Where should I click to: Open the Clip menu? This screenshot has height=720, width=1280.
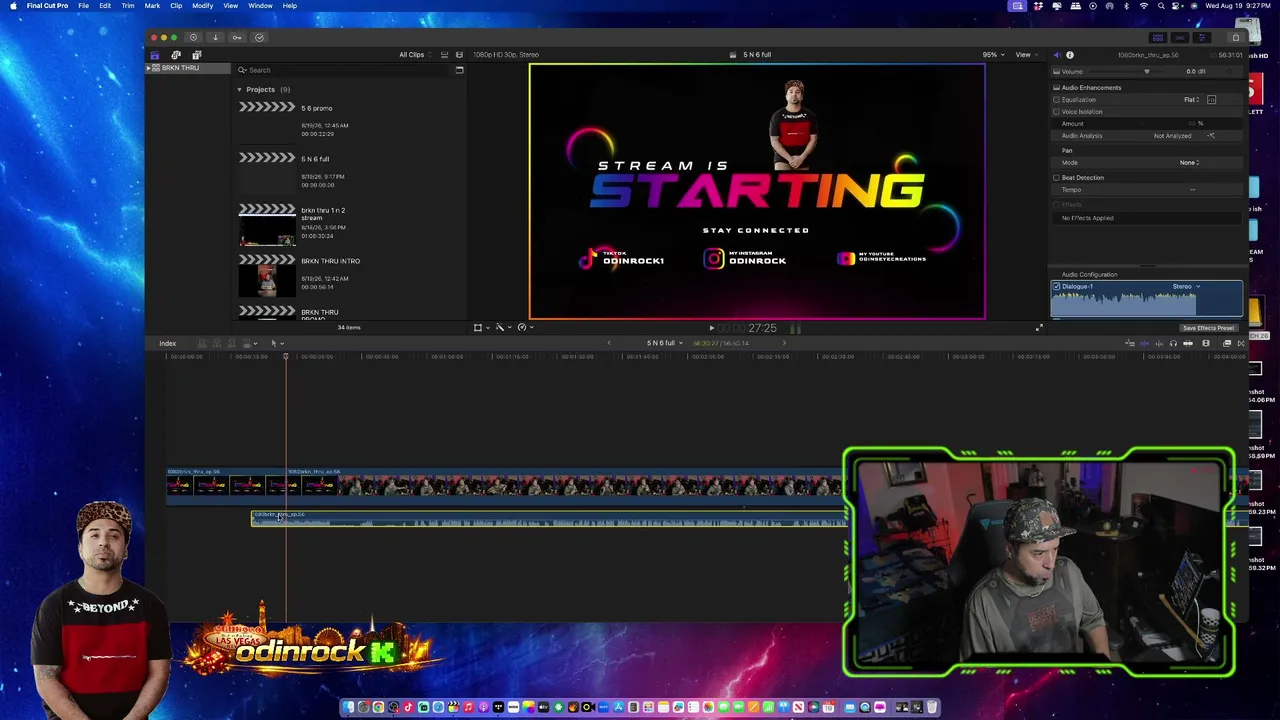pyautogui.click(x=176, y=6)
